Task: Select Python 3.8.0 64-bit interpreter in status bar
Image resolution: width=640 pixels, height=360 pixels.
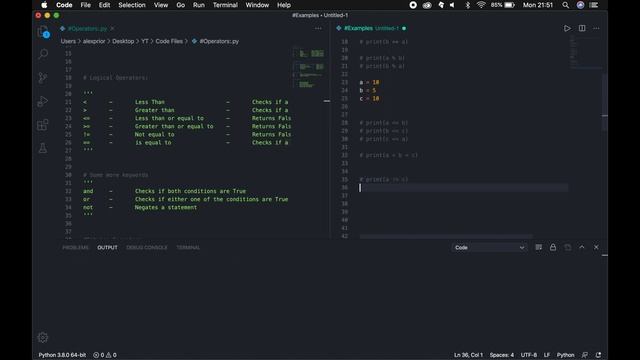Action: pyautogui.click(x=62, y=355)
